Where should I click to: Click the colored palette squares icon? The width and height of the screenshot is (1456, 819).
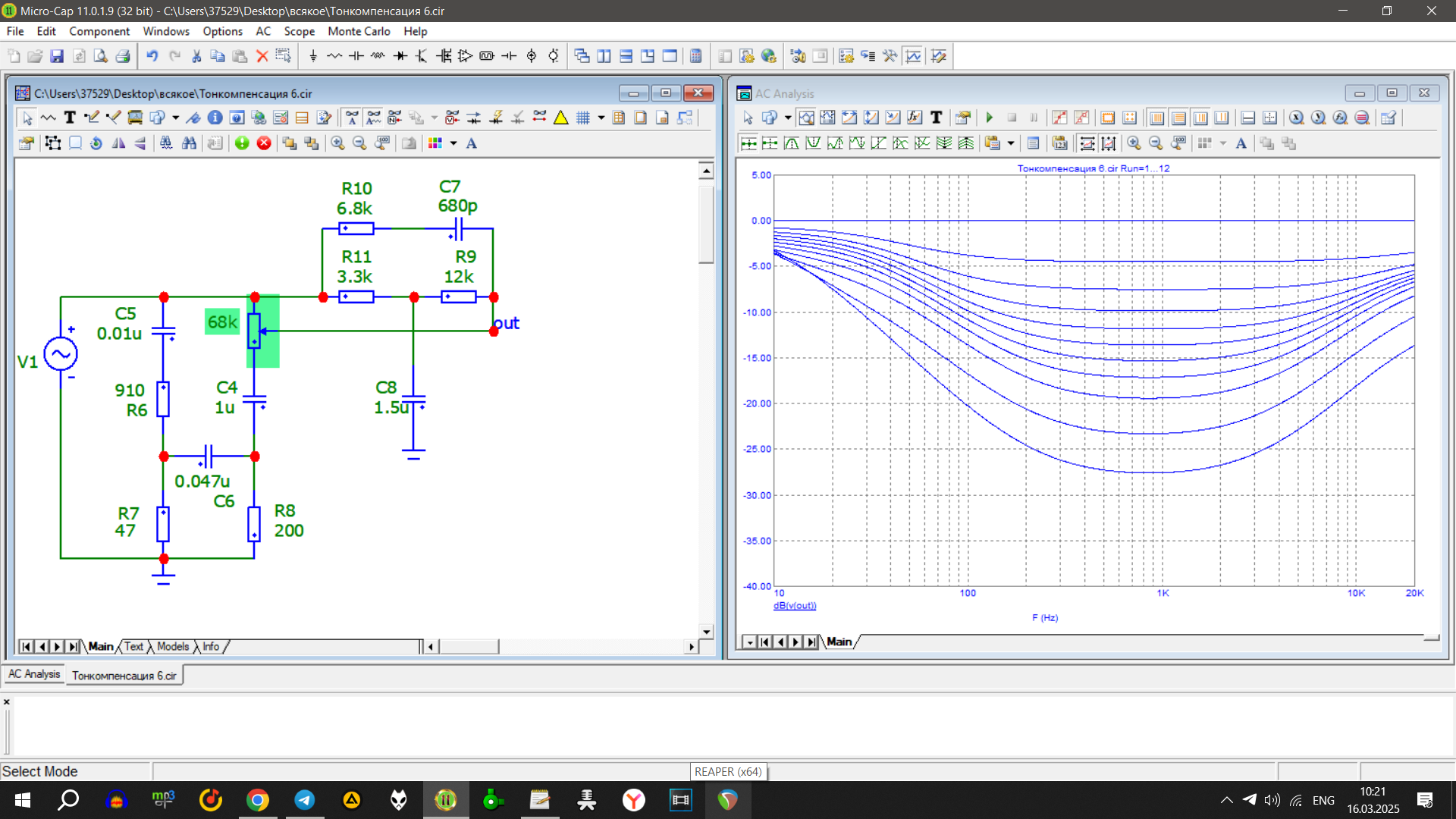tap(435, 143)
